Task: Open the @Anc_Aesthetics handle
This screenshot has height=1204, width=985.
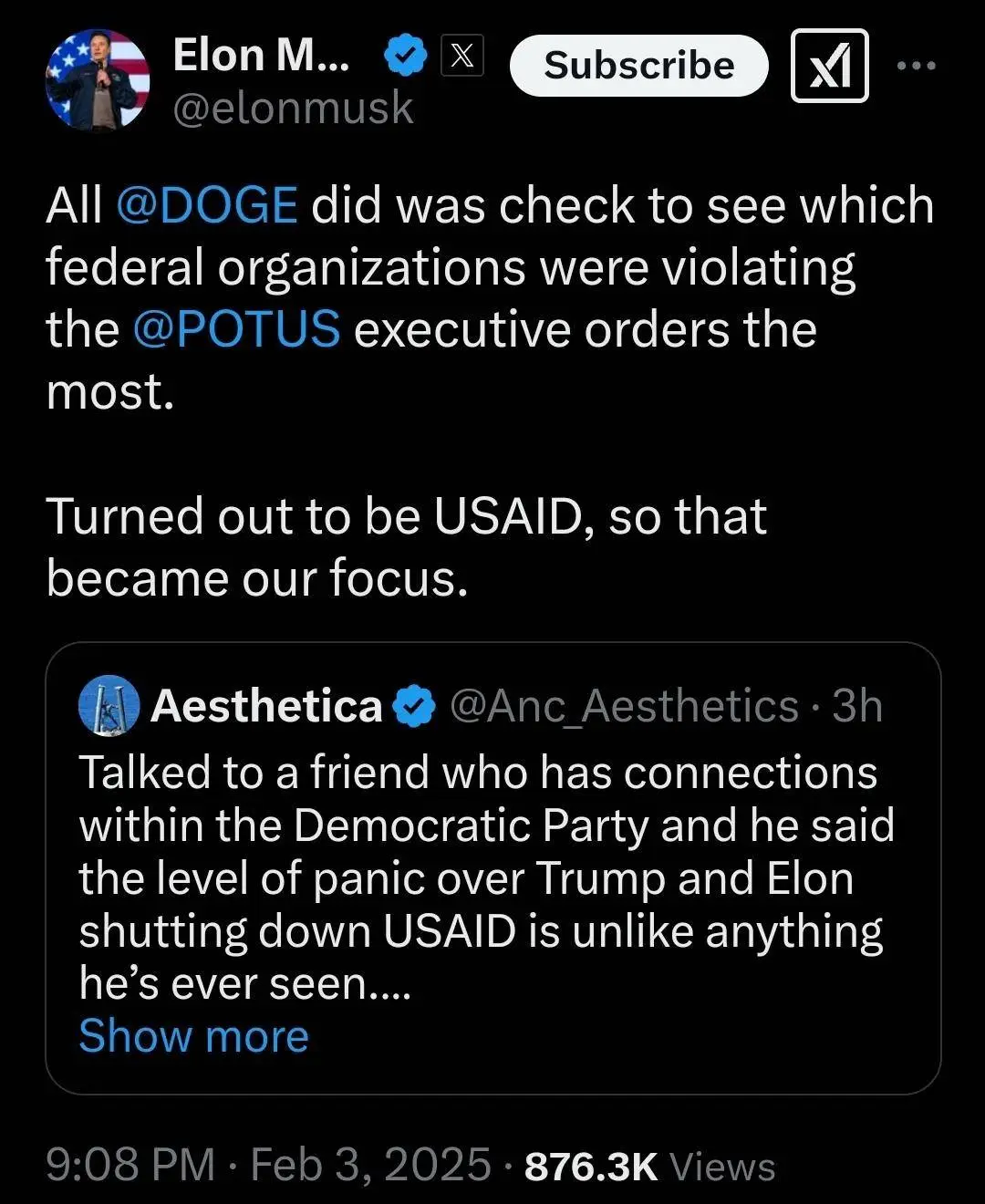Action: (x=625, y=706)
